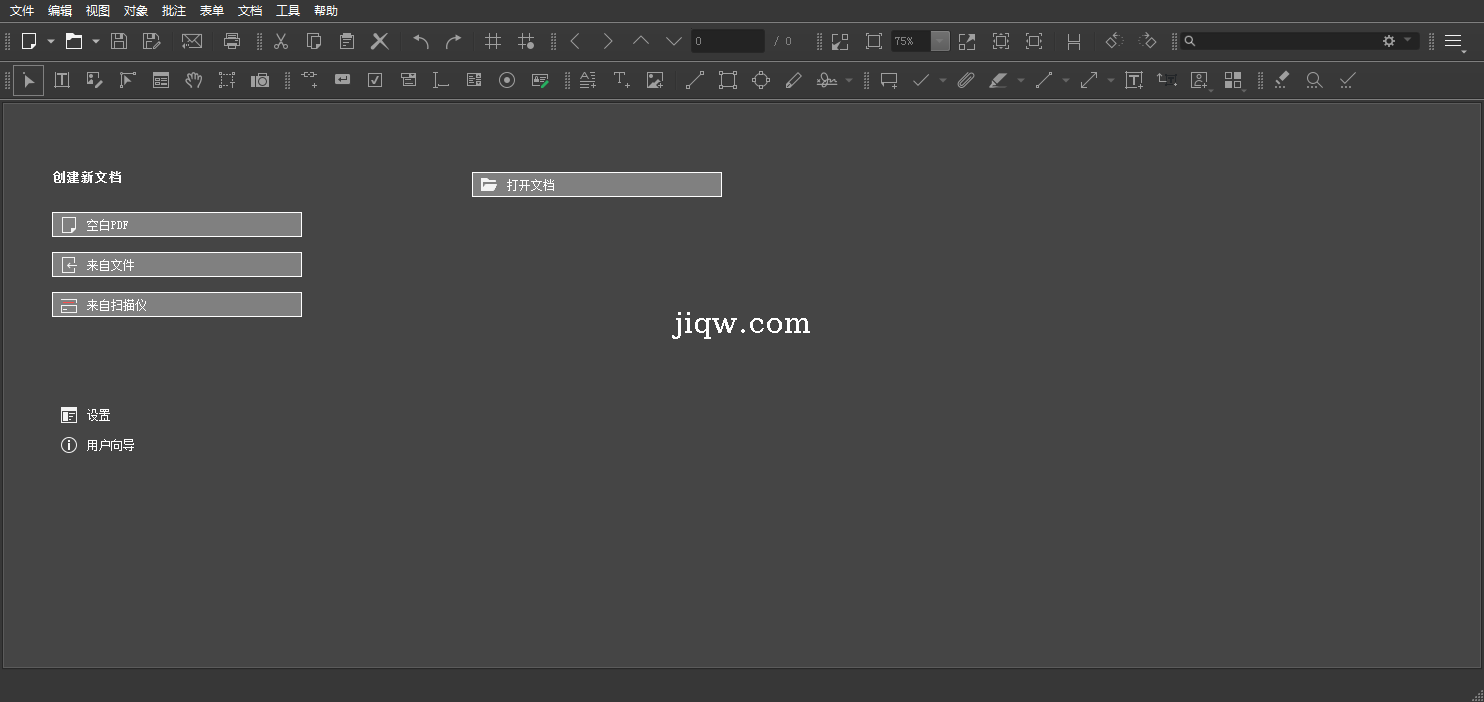Toggle the snap to grid button
The image size is (1484, 702).
click(525, 41)
